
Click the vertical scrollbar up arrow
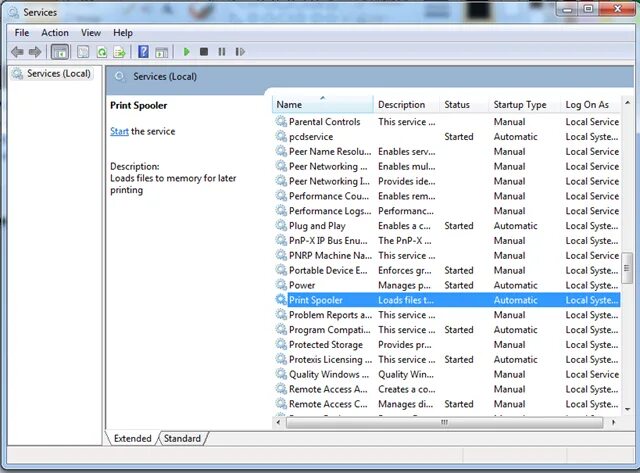click(627, 102)
